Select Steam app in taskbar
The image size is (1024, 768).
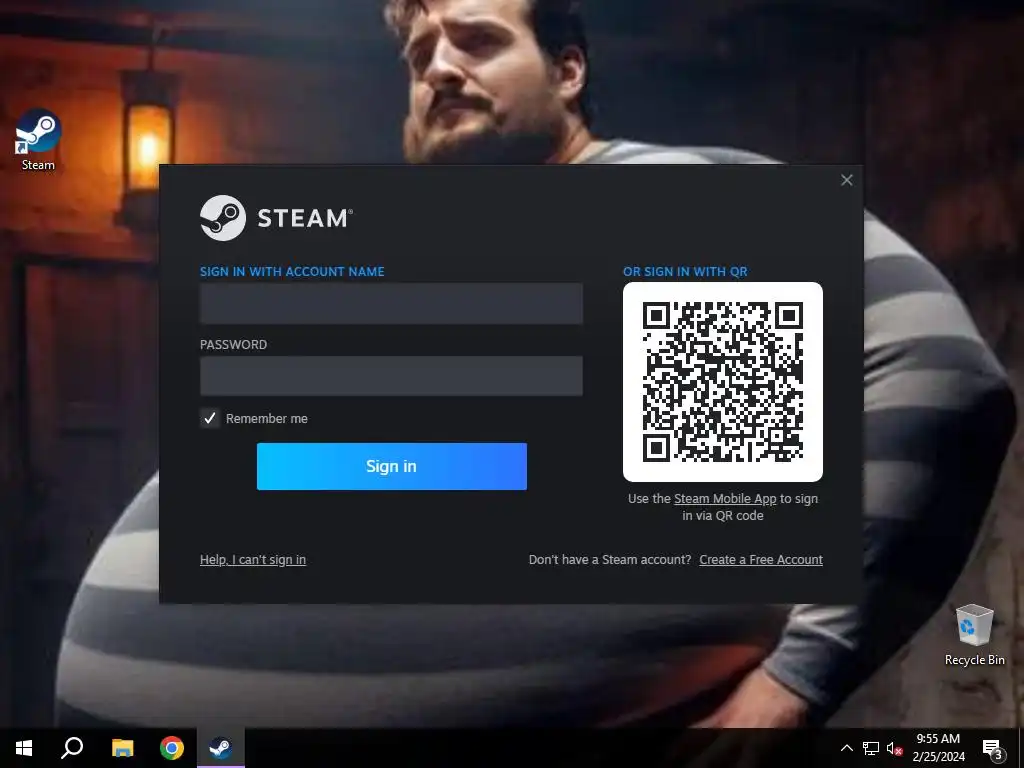pos(221,748)
